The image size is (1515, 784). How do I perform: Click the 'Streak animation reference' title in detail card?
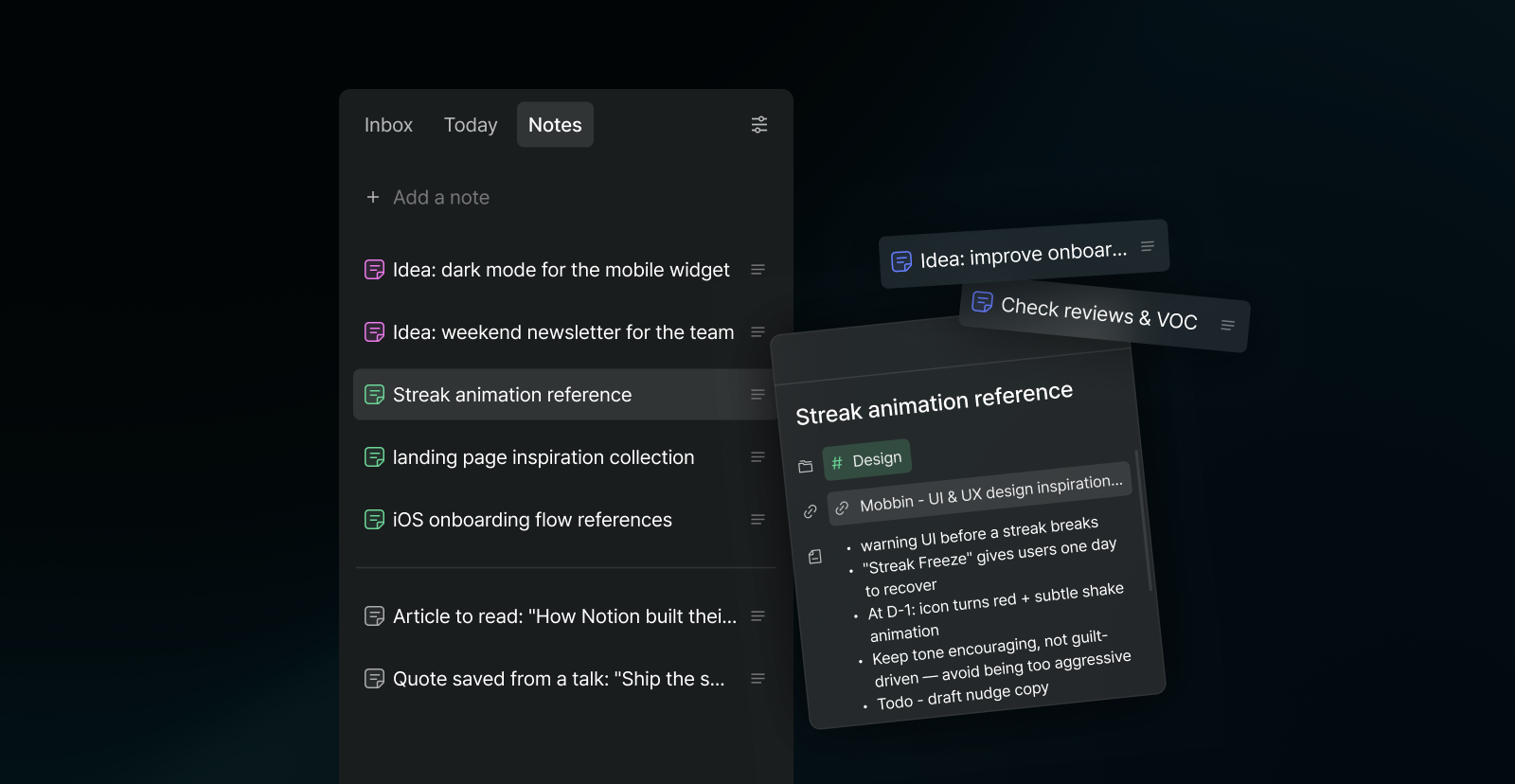pyautogui.click(x=935, y=404)
